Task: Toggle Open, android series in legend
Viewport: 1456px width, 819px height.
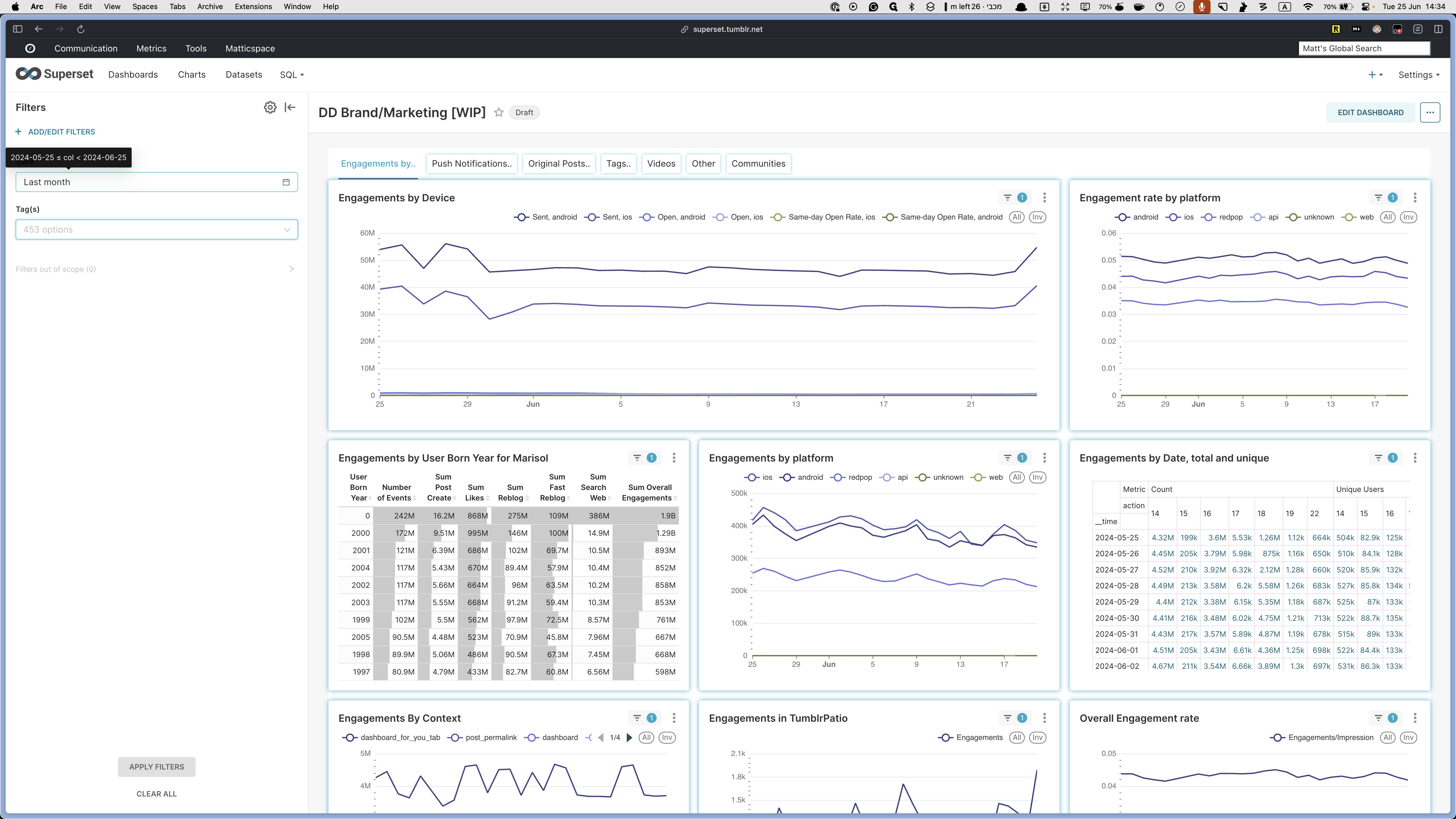Action: pos(672,217)
